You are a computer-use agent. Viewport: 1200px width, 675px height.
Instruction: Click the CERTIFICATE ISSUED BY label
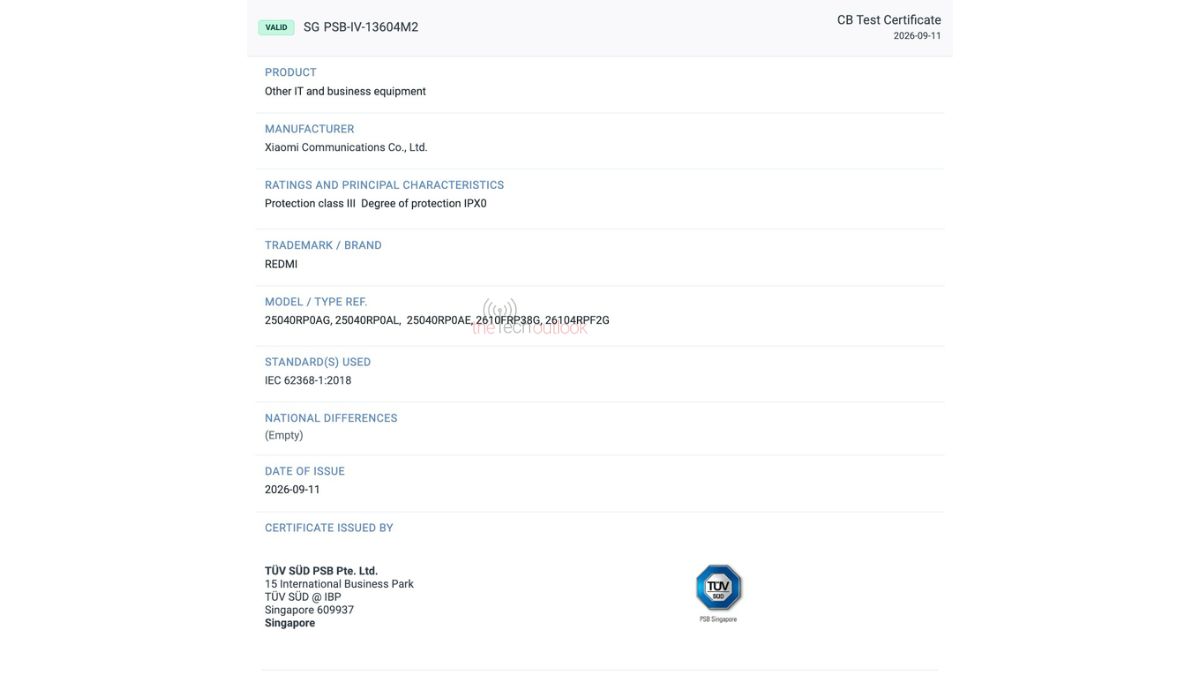click(x=329, y=528)
